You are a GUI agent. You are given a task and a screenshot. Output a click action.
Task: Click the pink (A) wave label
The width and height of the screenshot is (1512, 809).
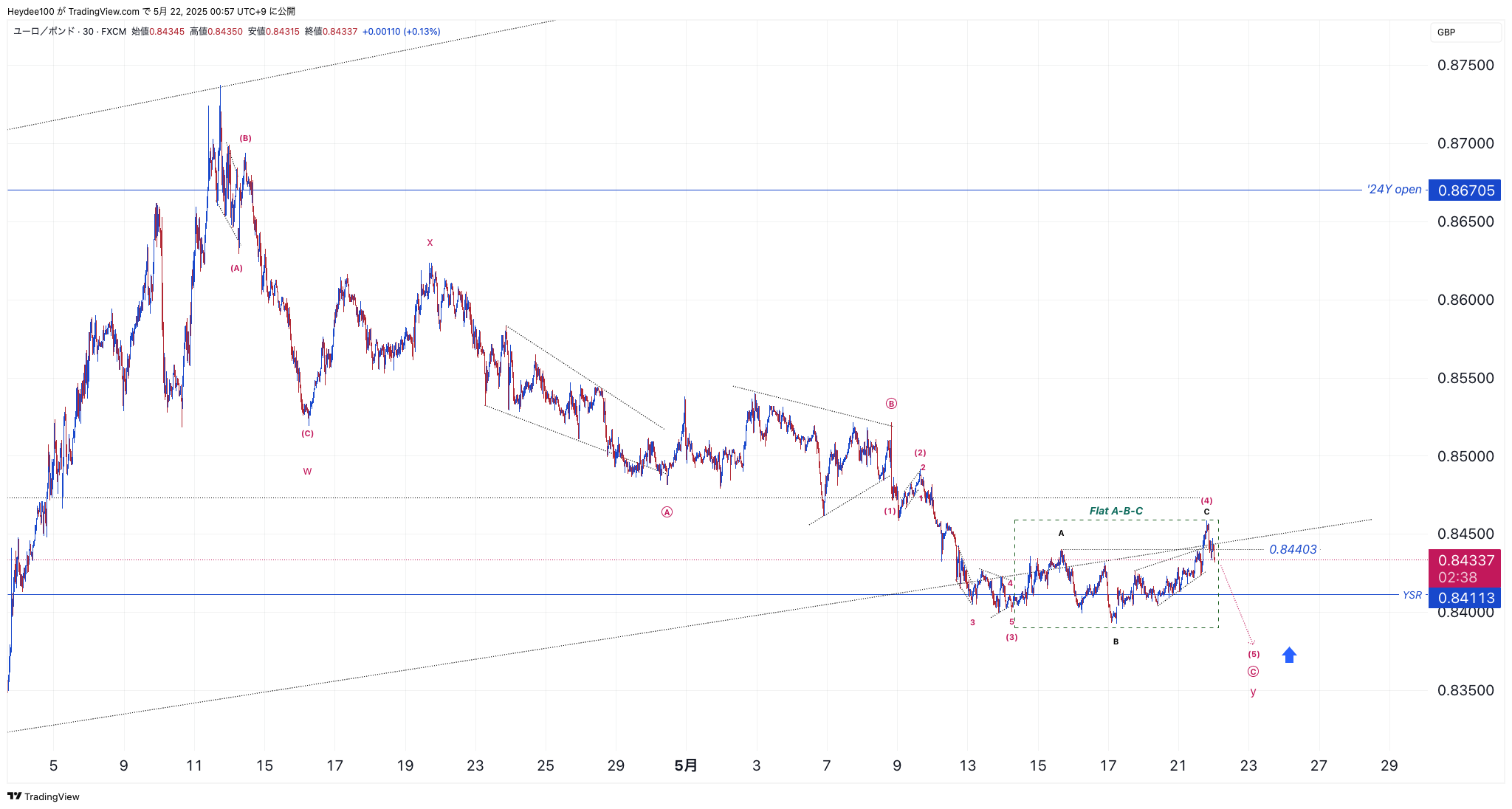click(236, 268)
